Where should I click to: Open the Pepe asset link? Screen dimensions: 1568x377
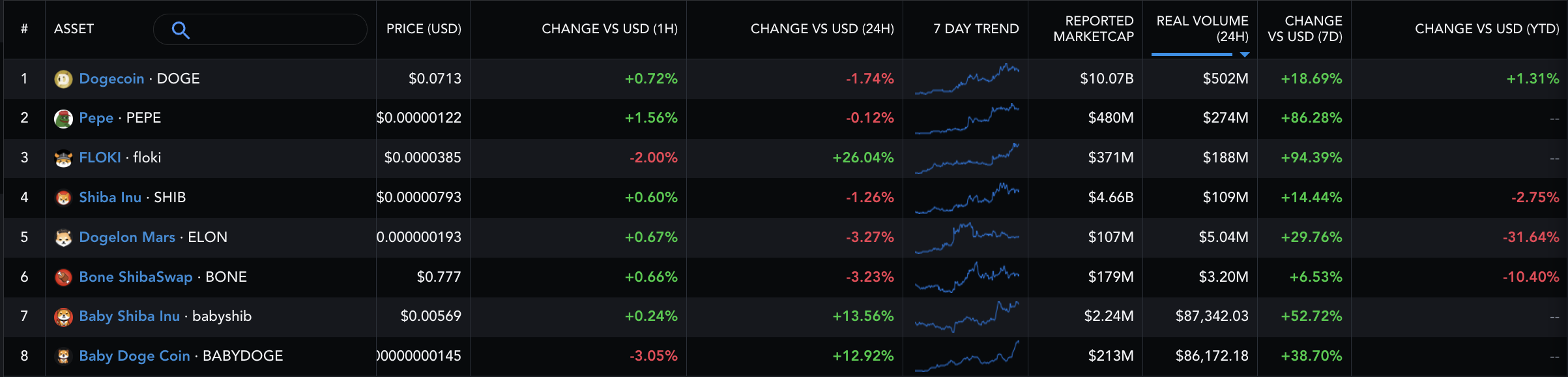[96, 118]
